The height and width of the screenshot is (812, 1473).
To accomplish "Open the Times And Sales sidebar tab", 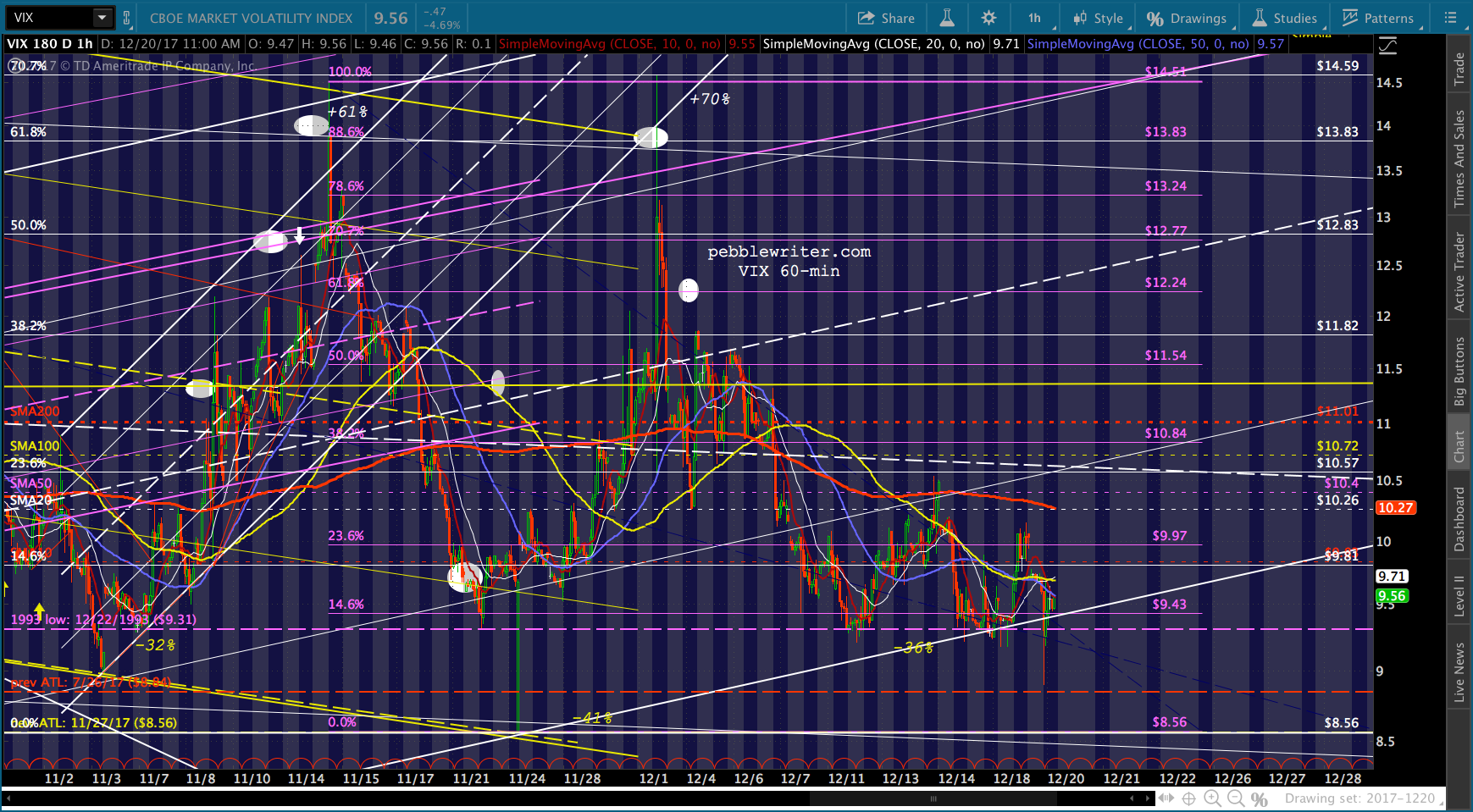I will (x=1459, y=158).
